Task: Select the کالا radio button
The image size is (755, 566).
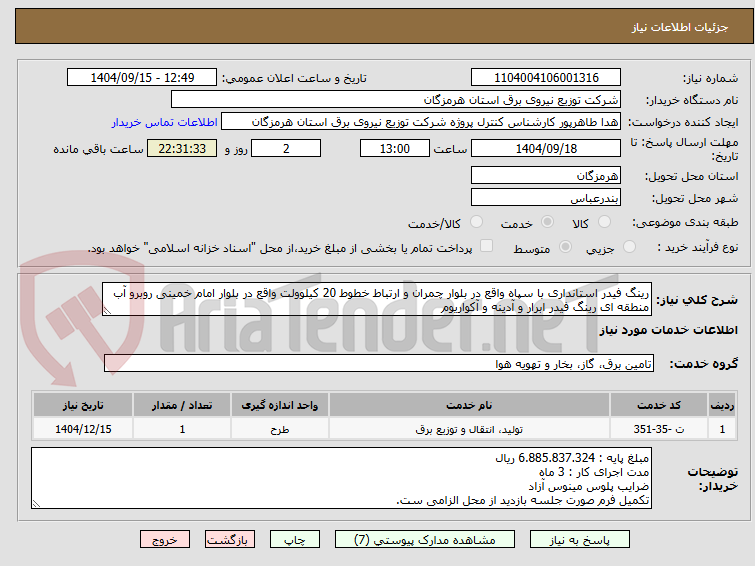Action: pyautogui.click(x=604, y=222)
